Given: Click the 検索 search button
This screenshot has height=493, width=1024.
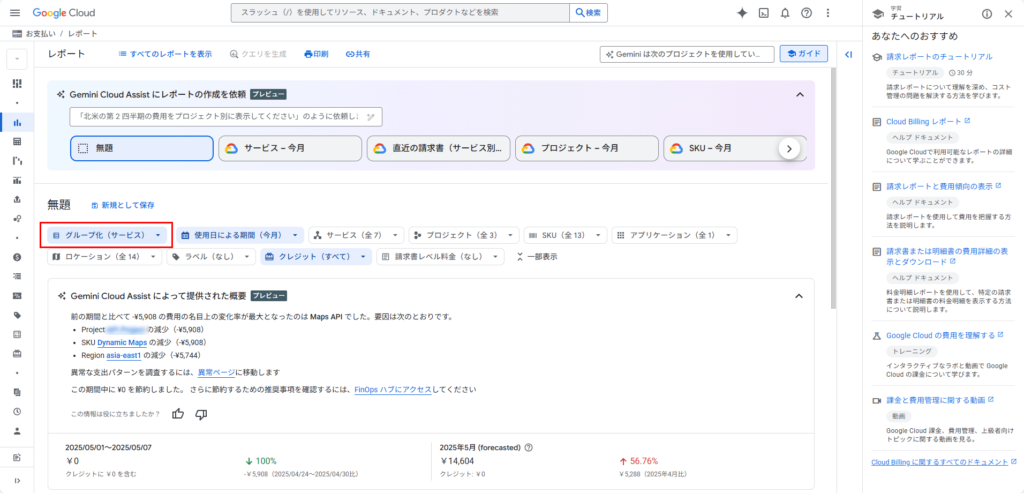Looking at the screenshot, I should coord(588,13).
